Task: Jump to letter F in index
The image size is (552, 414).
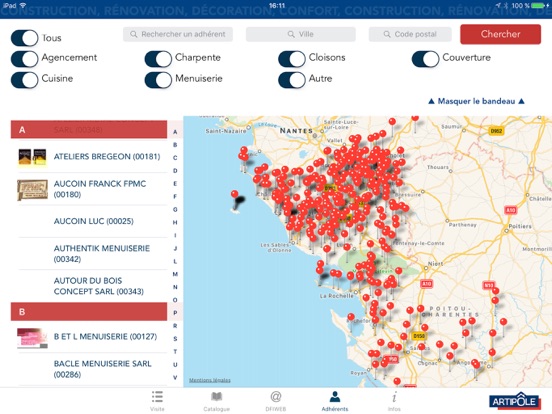Action: (175, 196)
